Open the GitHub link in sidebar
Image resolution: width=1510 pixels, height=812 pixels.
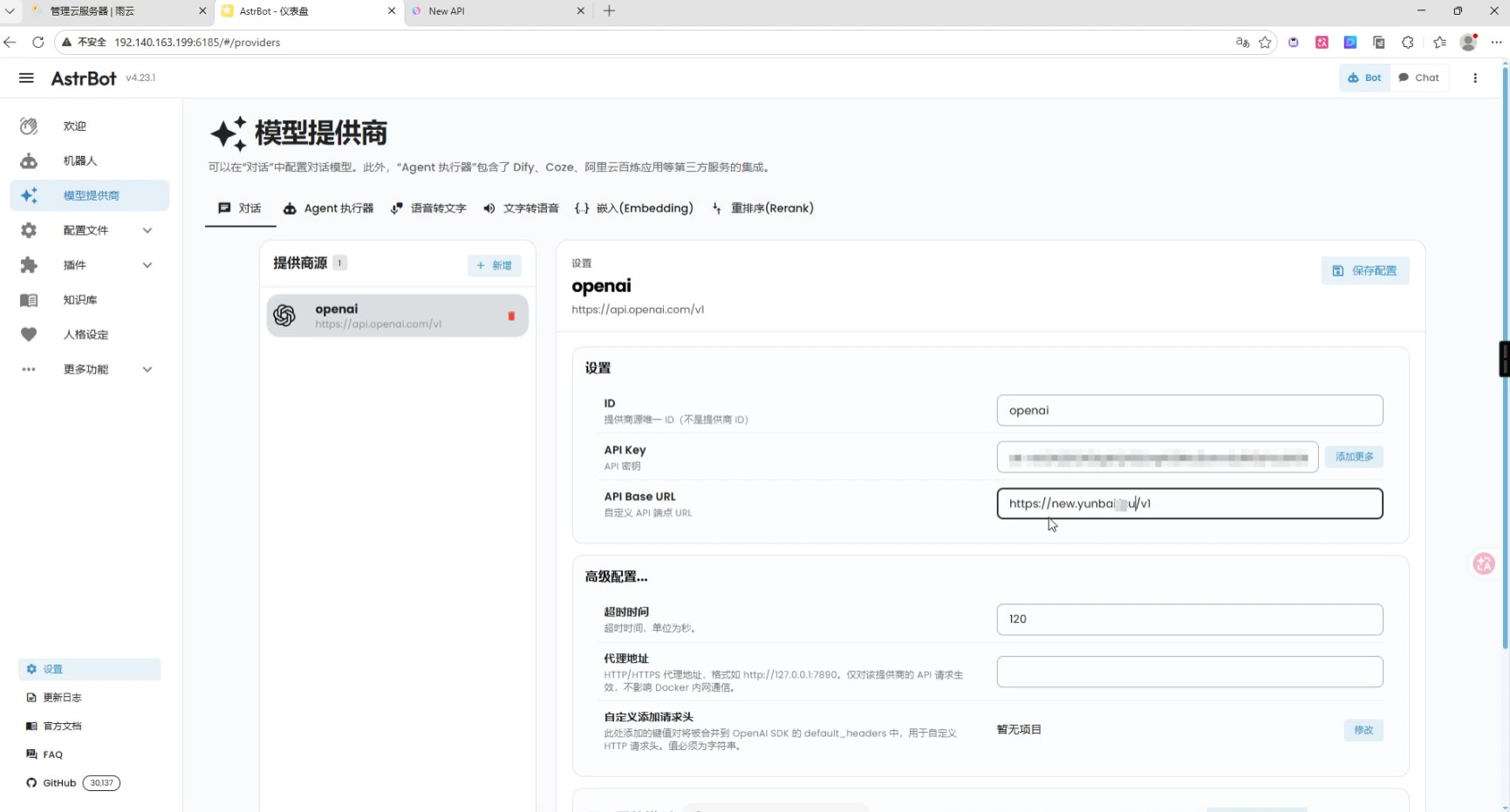tap(59, 783)
